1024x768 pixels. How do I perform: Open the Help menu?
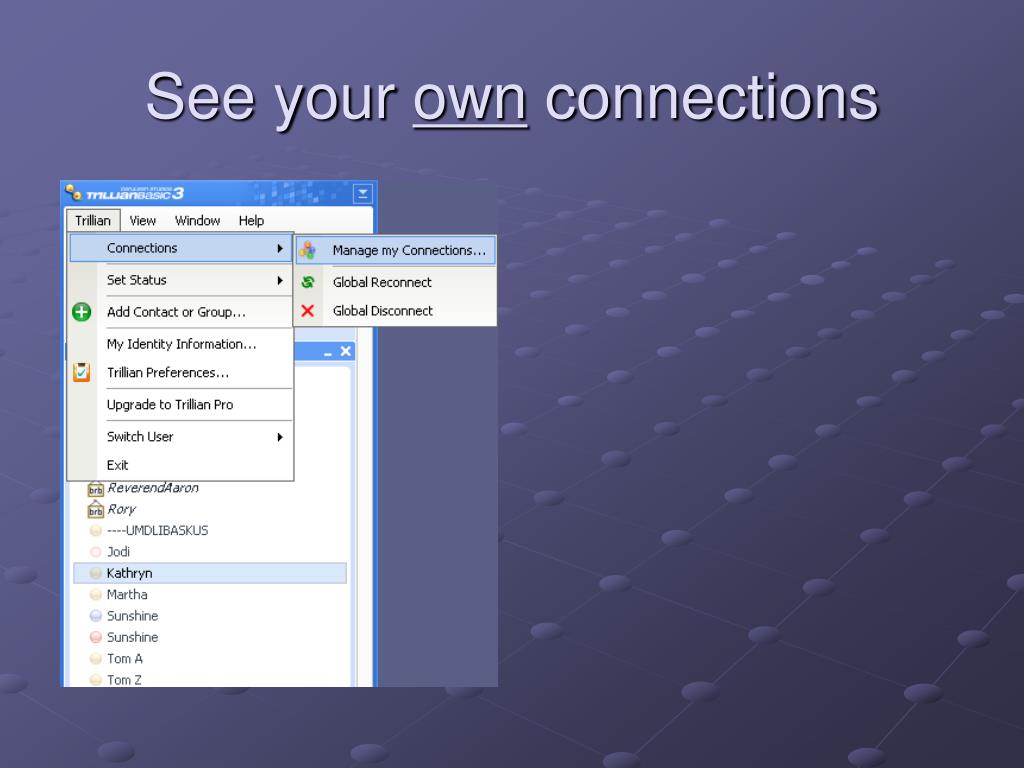point(251,221)
